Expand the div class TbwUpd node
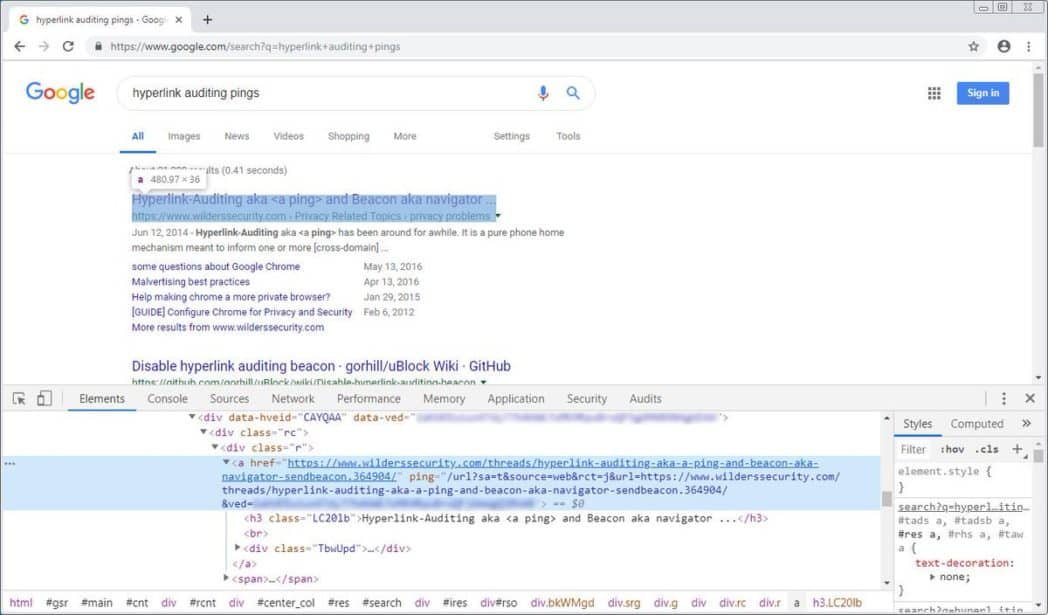The width and height of the screenshot is (1048, 615). tap(237, 548)
